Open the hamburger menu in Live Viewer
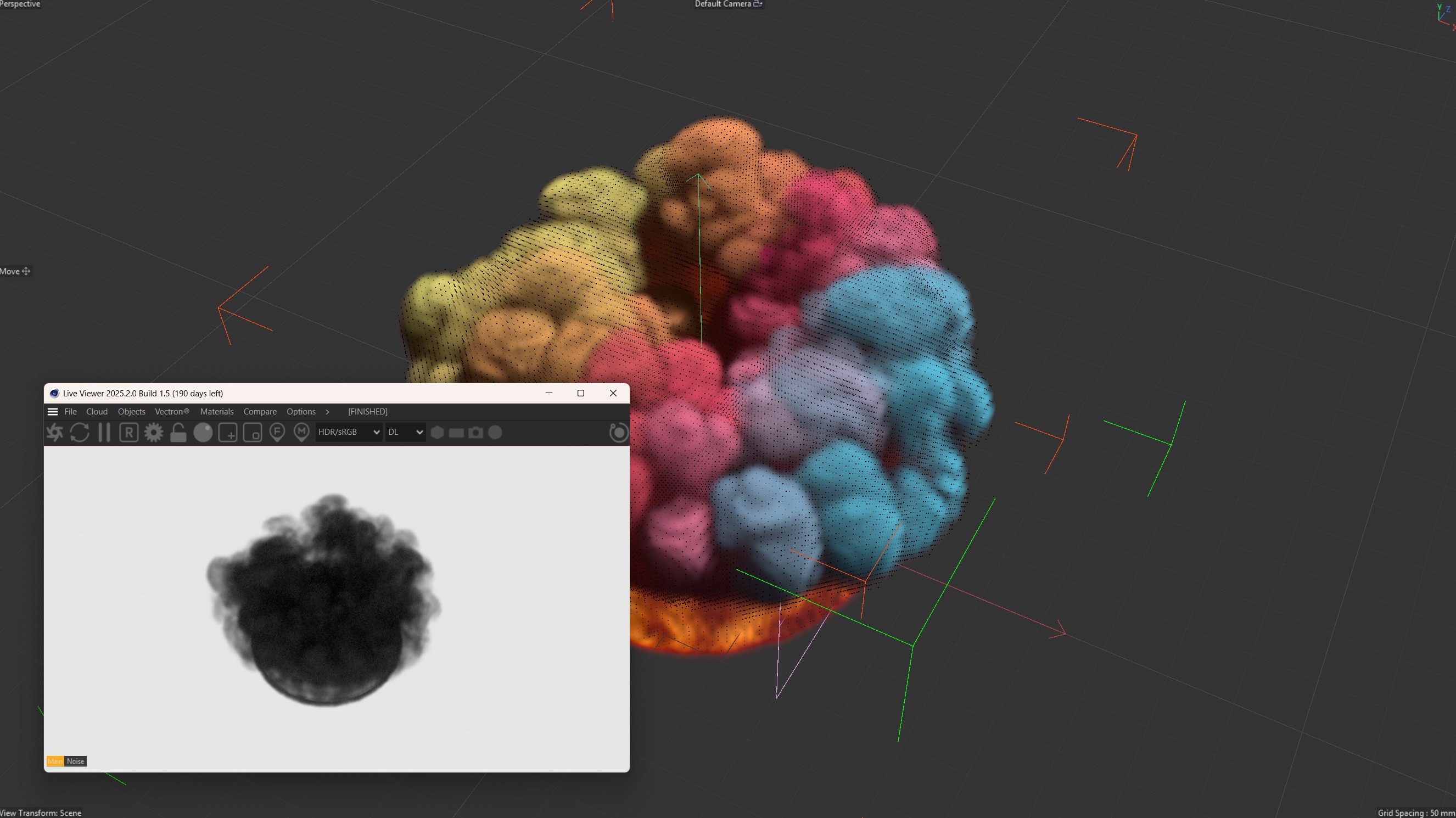The image size is (1456, 818). click(x=53, y=412)
